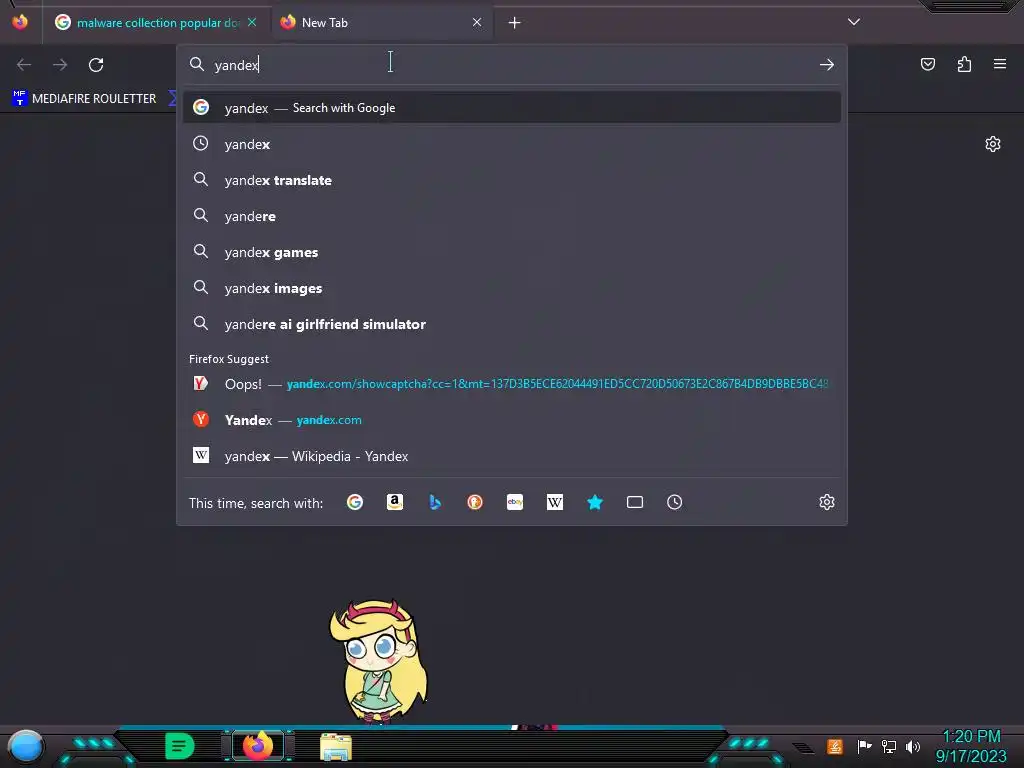This screenshot has height=768, width=1024.
Task: Search this time with Amazon
Action: pyautogui.click(x=394, y=502)
